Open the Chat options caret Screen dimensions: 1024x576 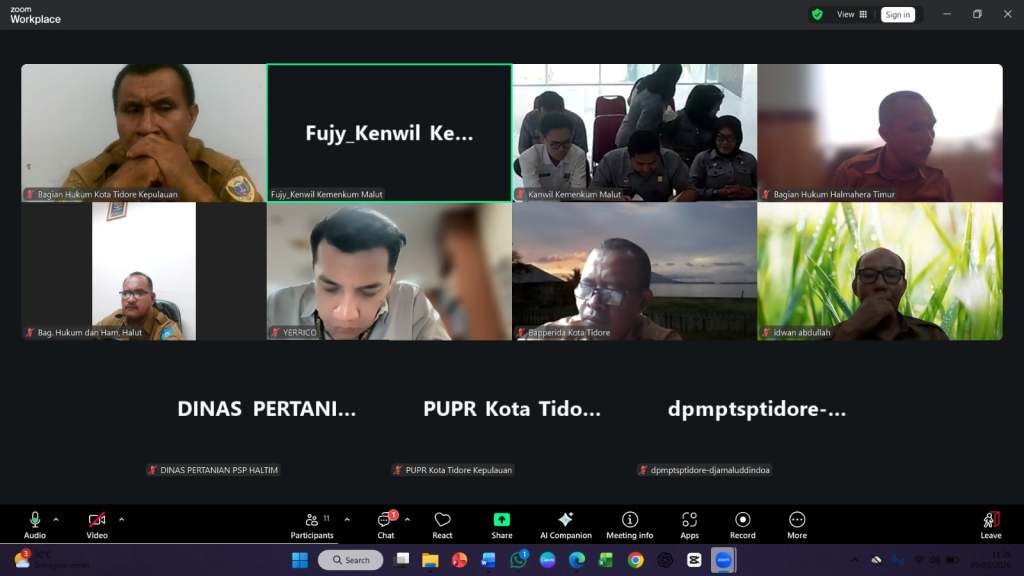(x=407, y=519)
